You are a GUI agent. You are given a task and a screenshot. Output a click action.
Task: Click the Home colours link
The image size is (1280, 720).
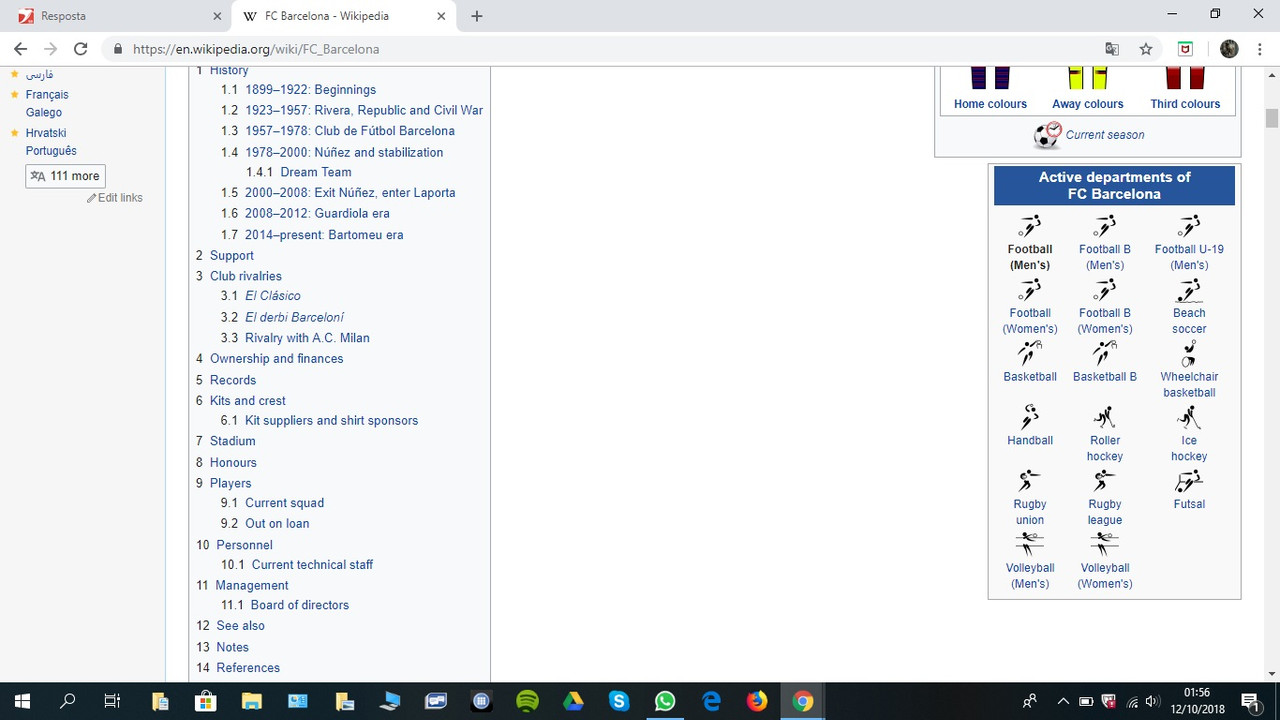point(990,104)
